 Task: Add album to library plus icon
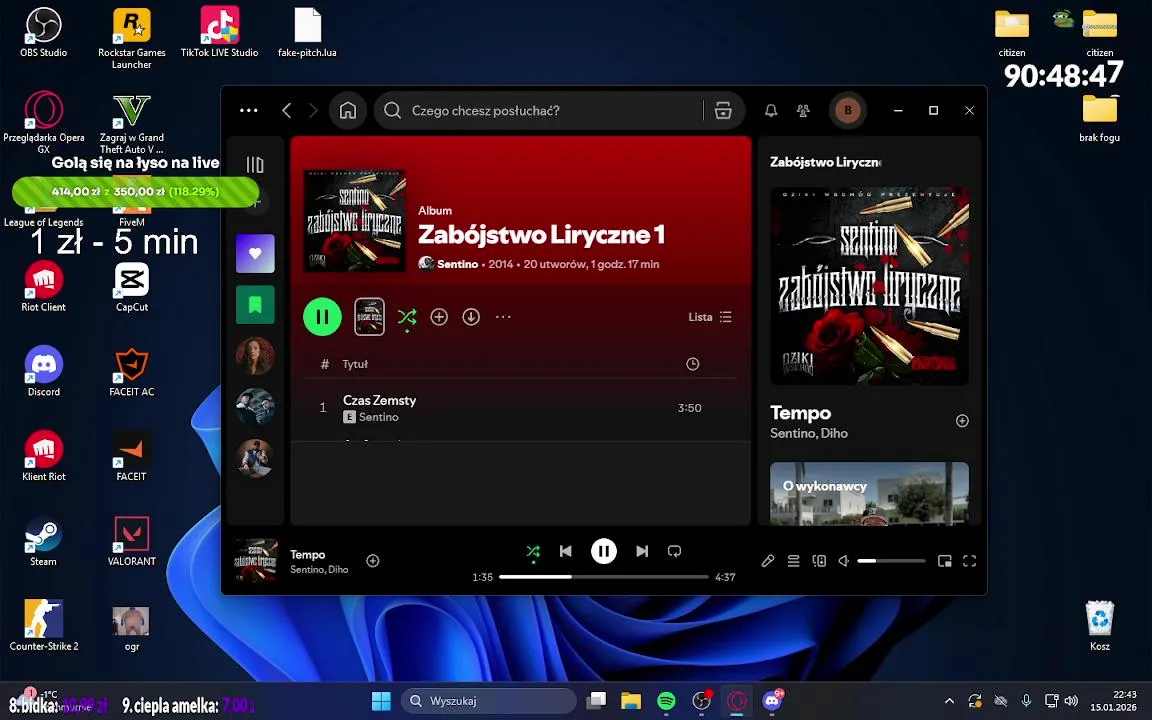point(439,317)
